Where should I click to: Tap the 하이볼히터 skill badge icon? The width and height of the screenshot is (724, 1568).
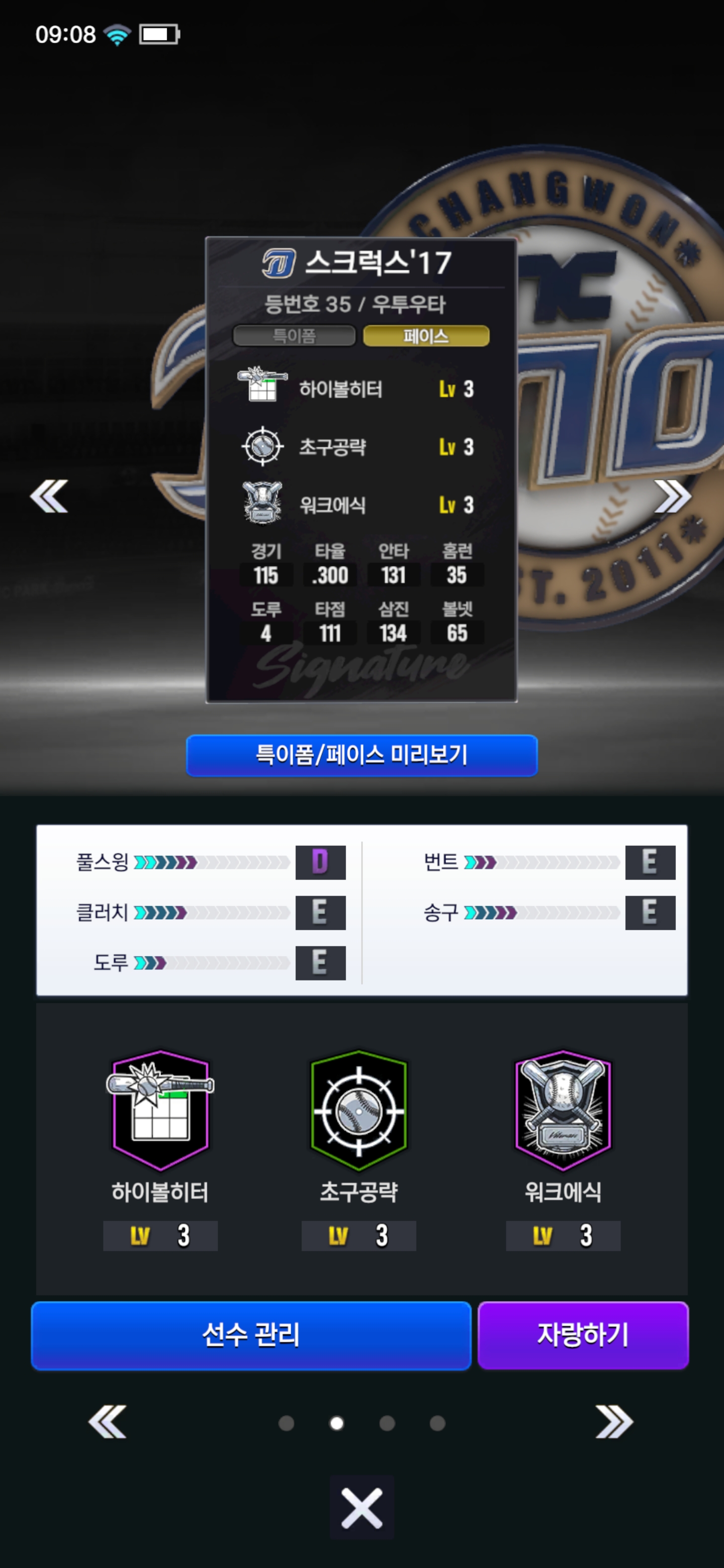click(x=161, y=1110)
